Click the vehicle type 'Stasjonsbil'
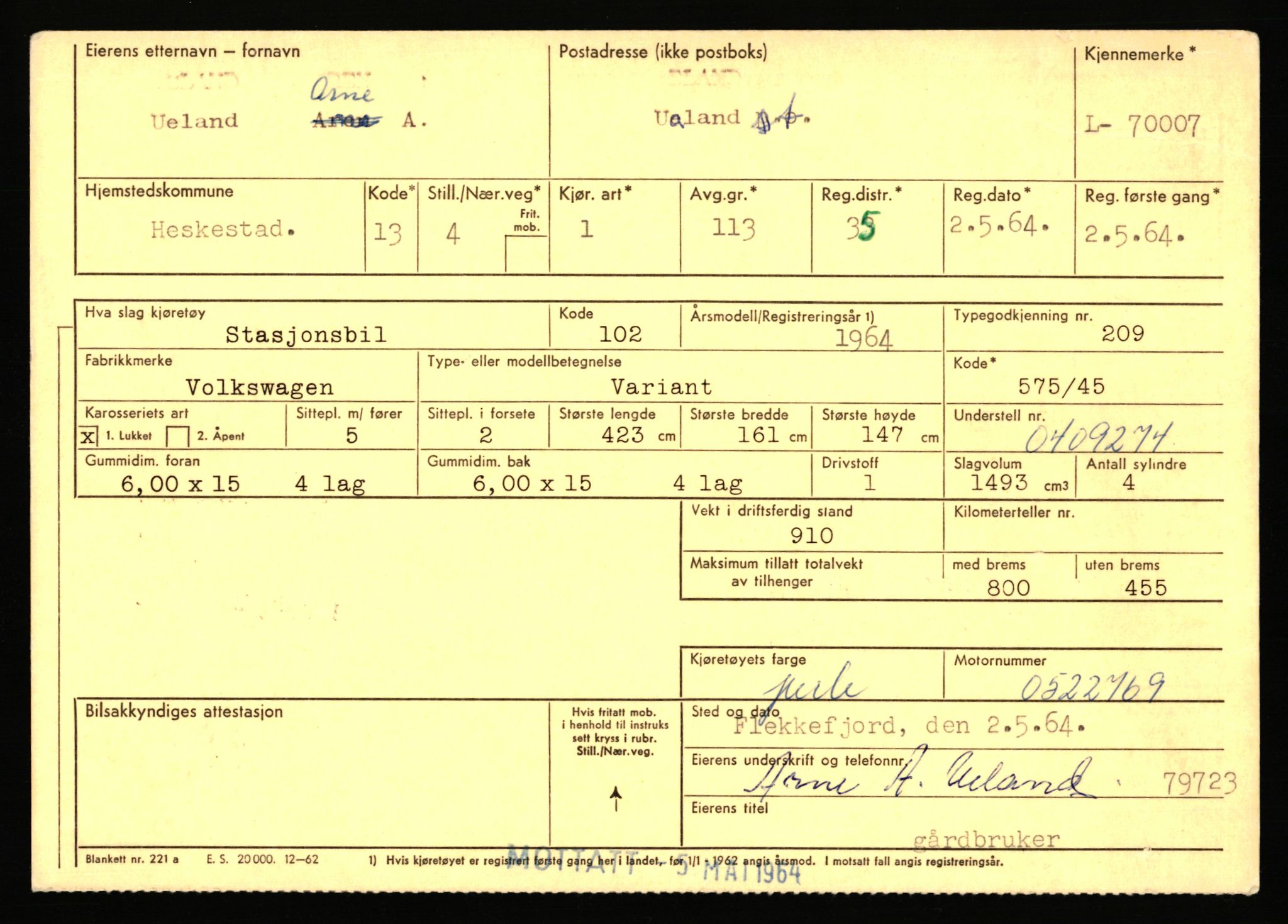This screenshot has height=924, width=1288. [306, 335]
